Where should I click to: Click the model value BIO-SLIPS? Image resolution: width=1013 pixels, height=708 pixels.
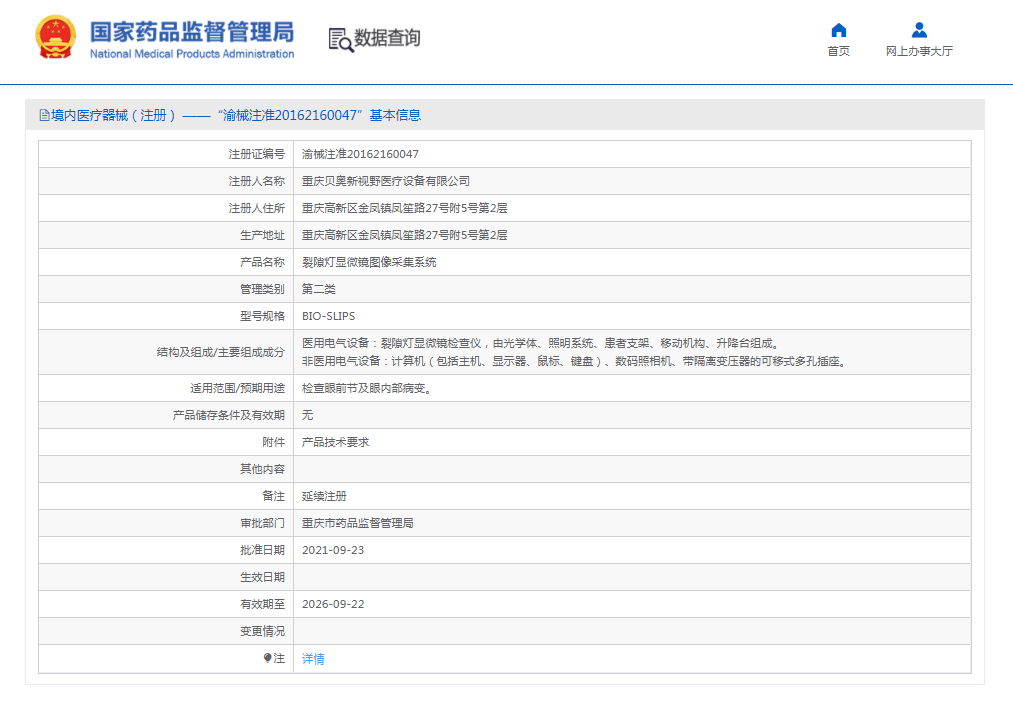(328, 316)
